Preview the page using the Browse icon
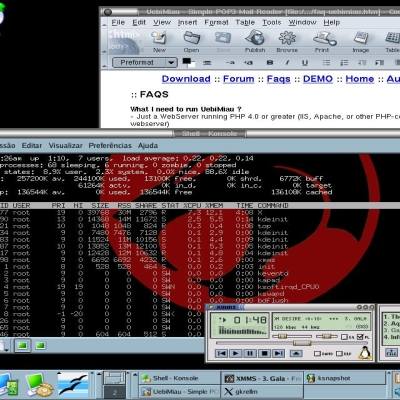This screenshot has width=400, height=400. (287, 41)
